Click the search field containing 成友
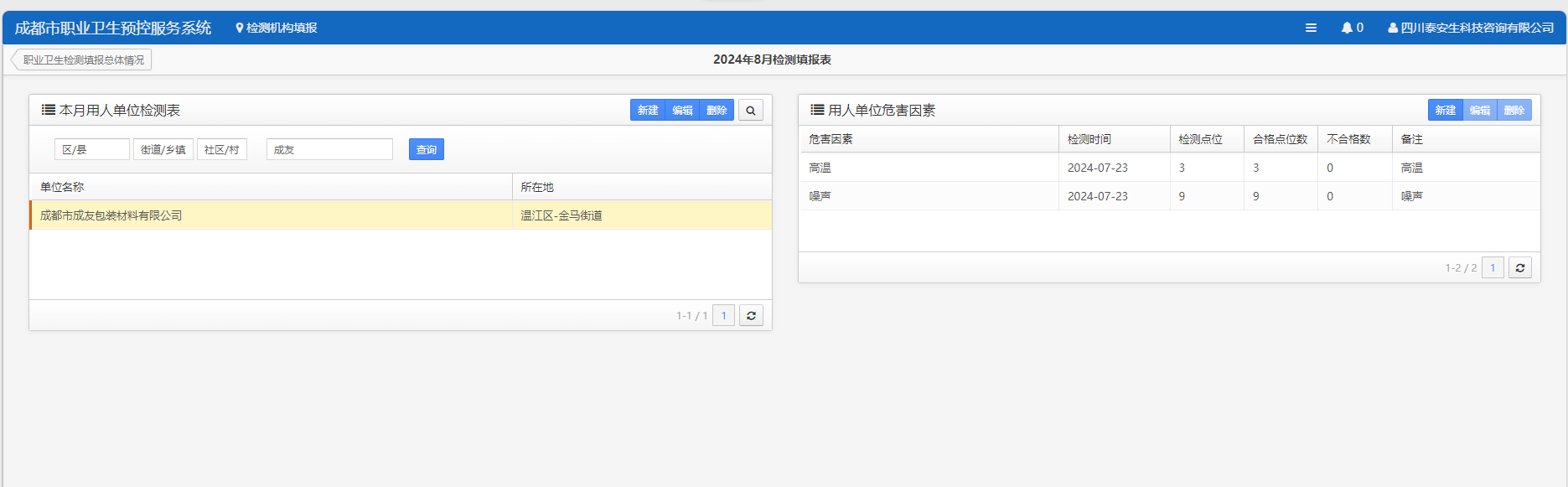Screen dimensions: 1568x487 pyautogui.click(x=329, y=150)
